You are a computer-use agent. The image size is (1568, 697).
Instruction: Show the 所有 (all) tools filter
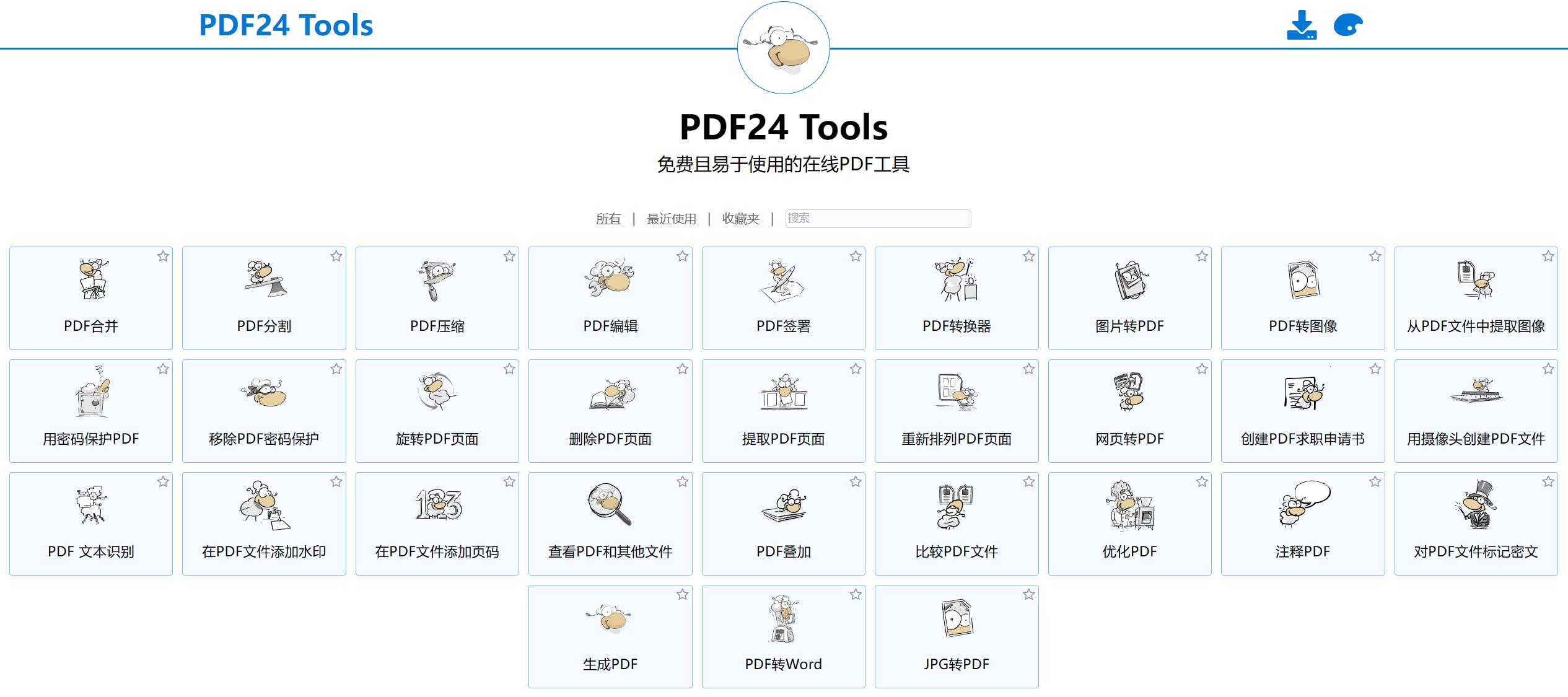tap(608, 219)
